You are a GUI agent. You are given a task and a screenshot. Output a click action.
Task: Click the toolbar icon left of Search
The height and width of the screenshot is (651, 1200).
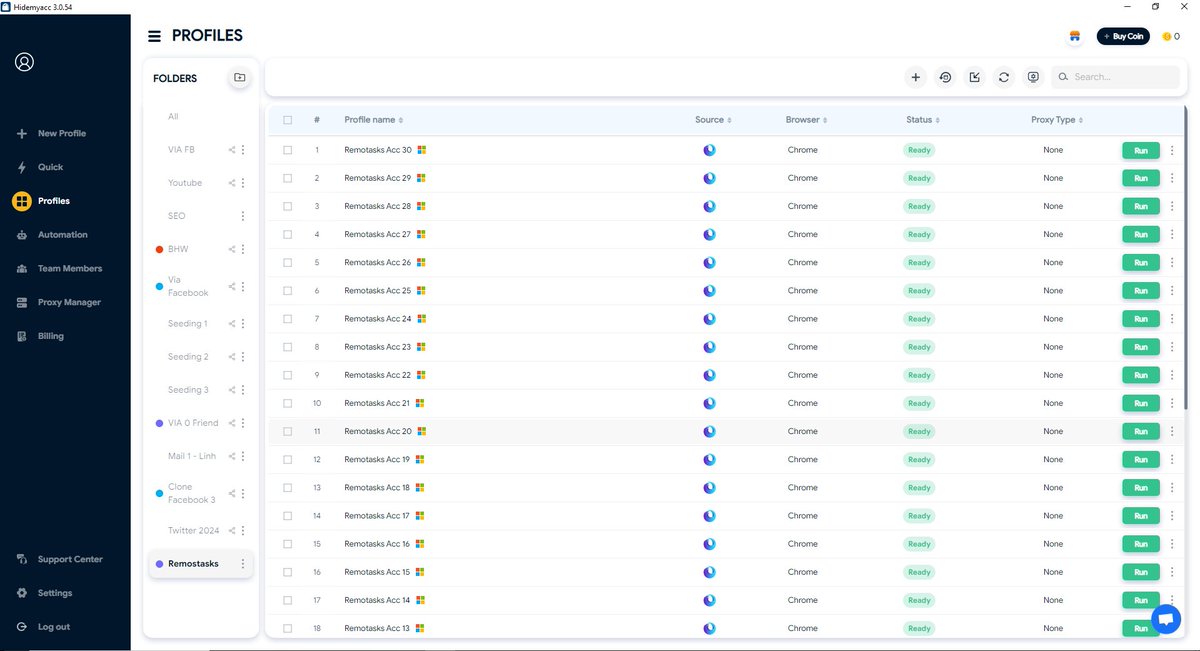pos(1034,77)
